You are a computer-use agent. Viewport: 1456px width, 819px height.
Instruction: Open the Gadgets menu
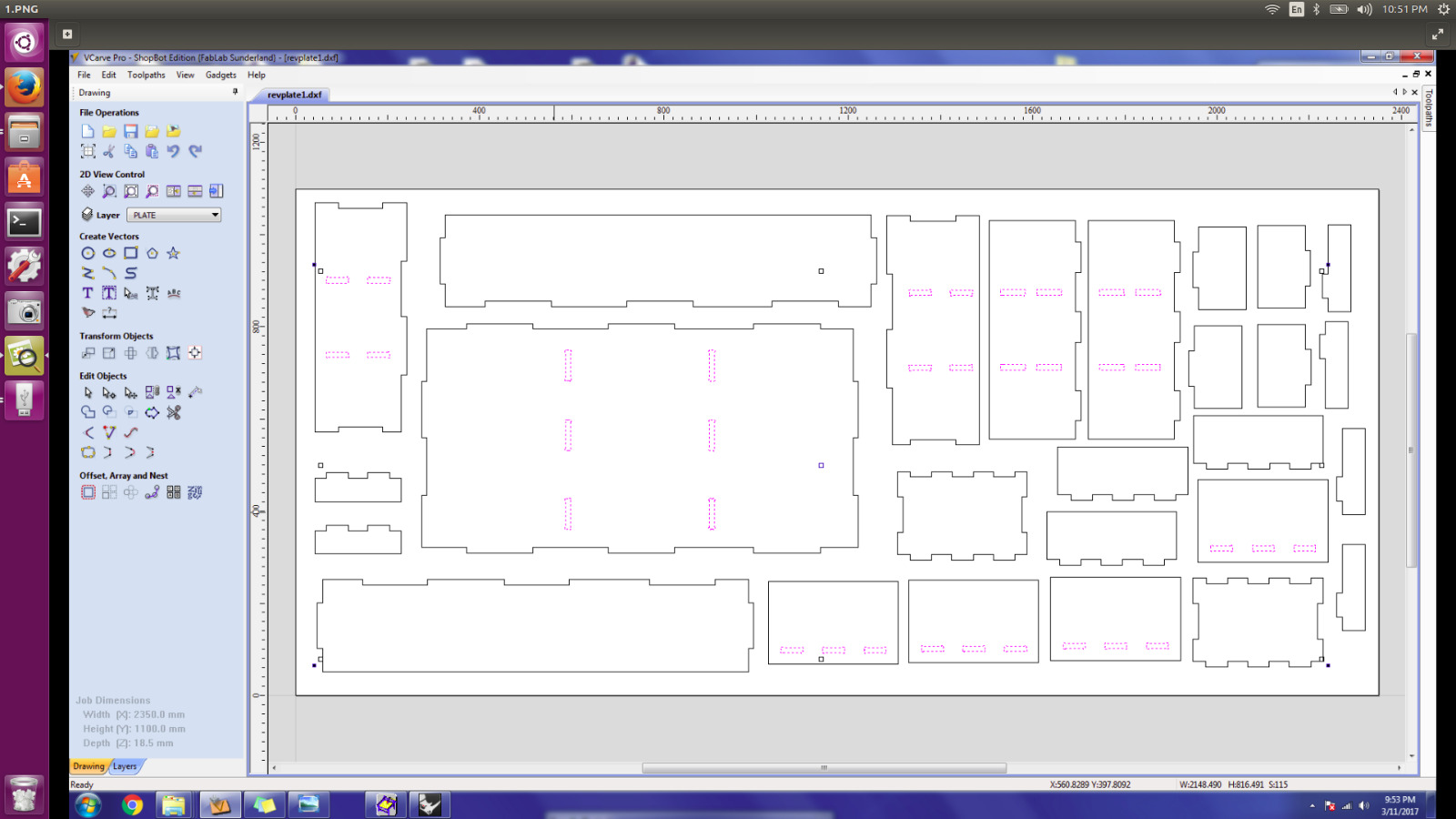click(x=220, y=76)
